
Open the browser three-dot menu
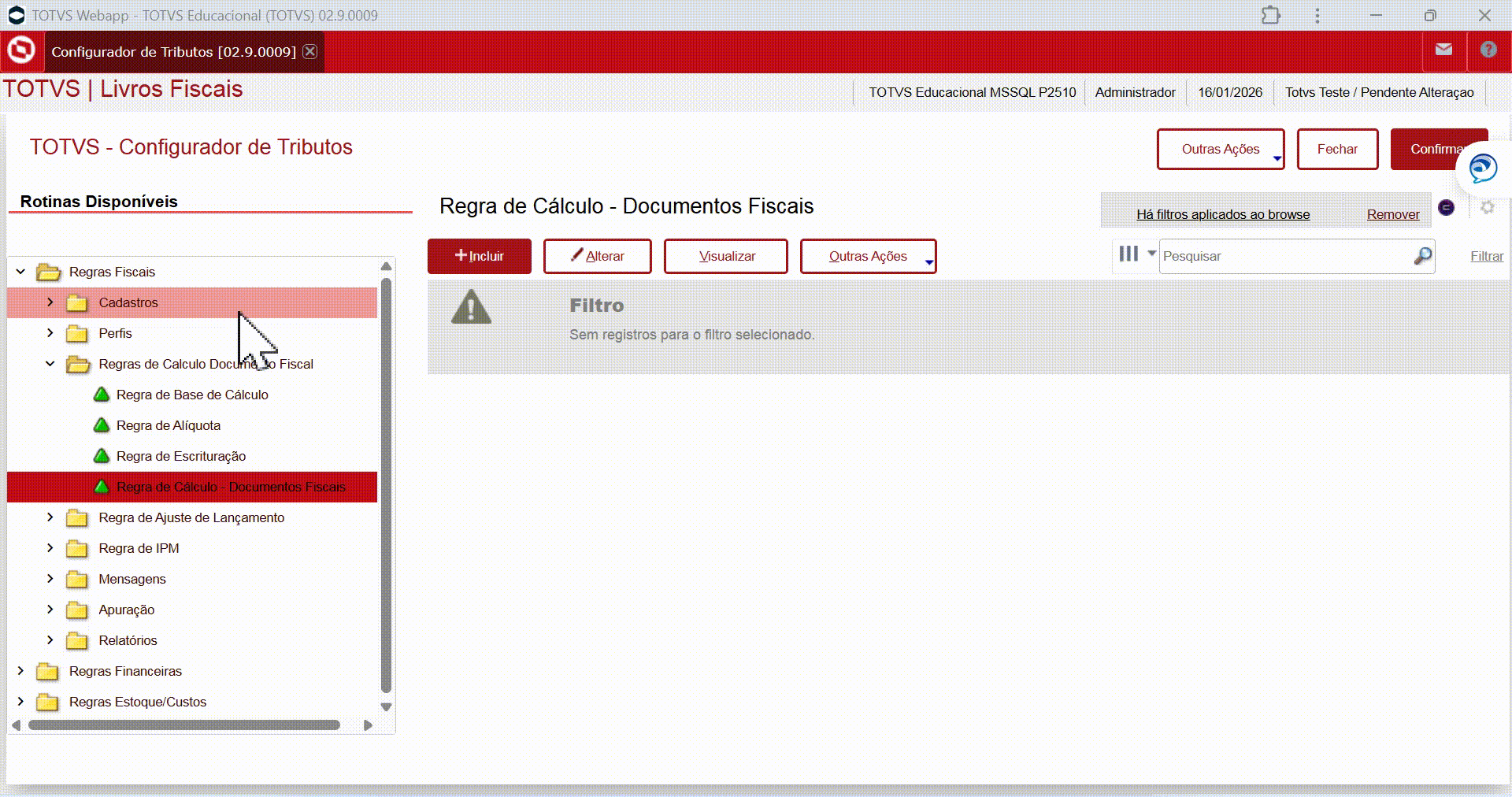pyautogui.click(x=1317, y=16)
